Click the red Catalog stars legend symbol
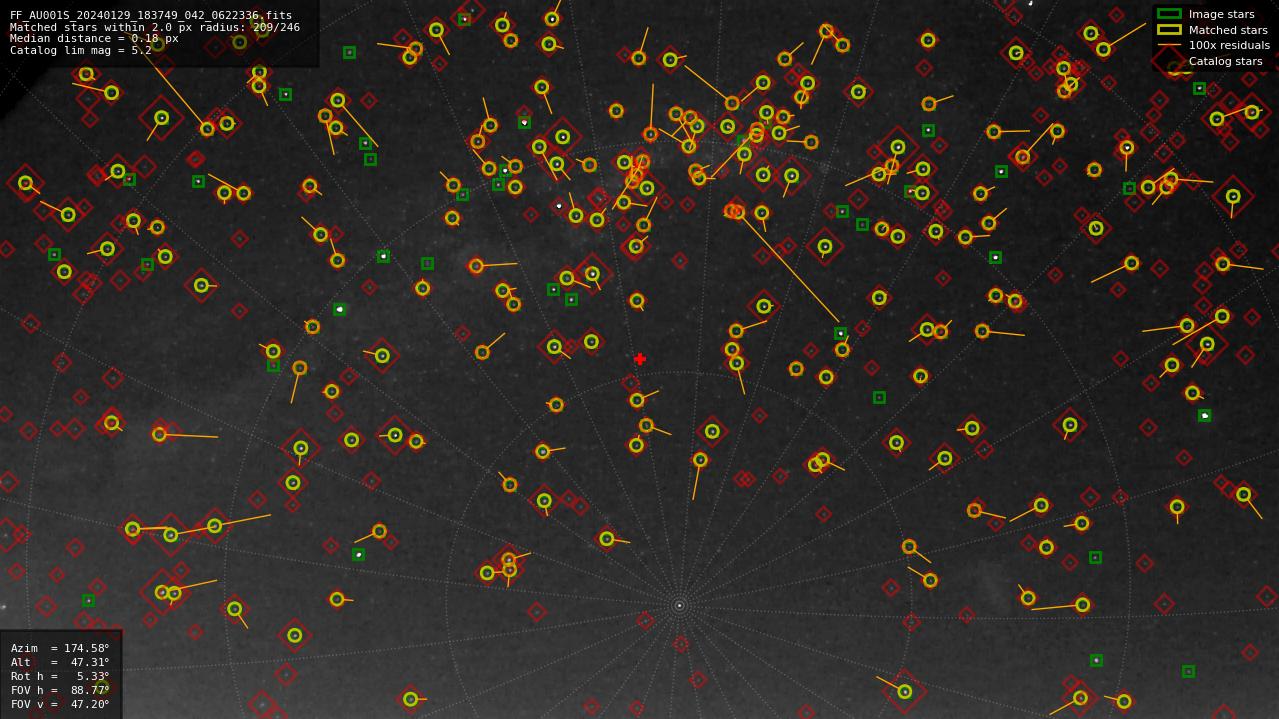 click(1169, 61)
